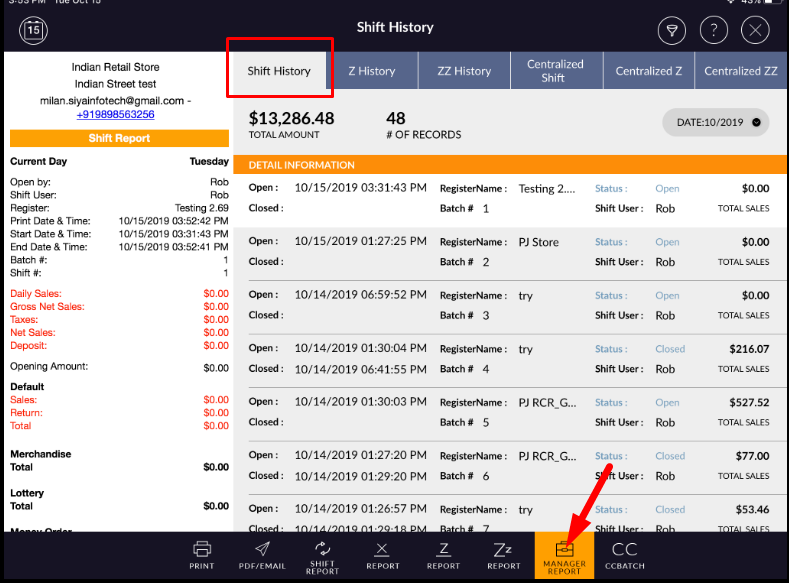The height and width of the screenshot is (583, 789).
Task: Click the Closed status of Batch # 4
Action: click(670, 349)
